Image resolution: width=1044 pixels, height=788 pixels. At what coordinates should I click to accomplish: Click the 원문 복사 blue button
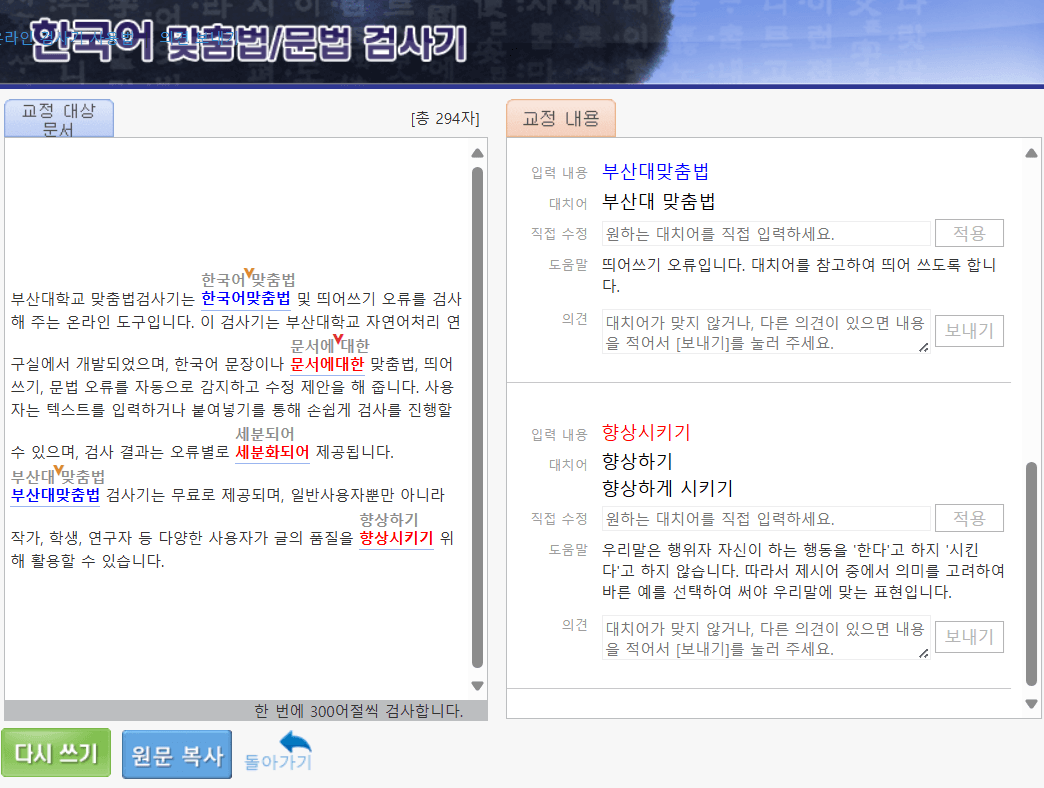(x=177, y=755)
